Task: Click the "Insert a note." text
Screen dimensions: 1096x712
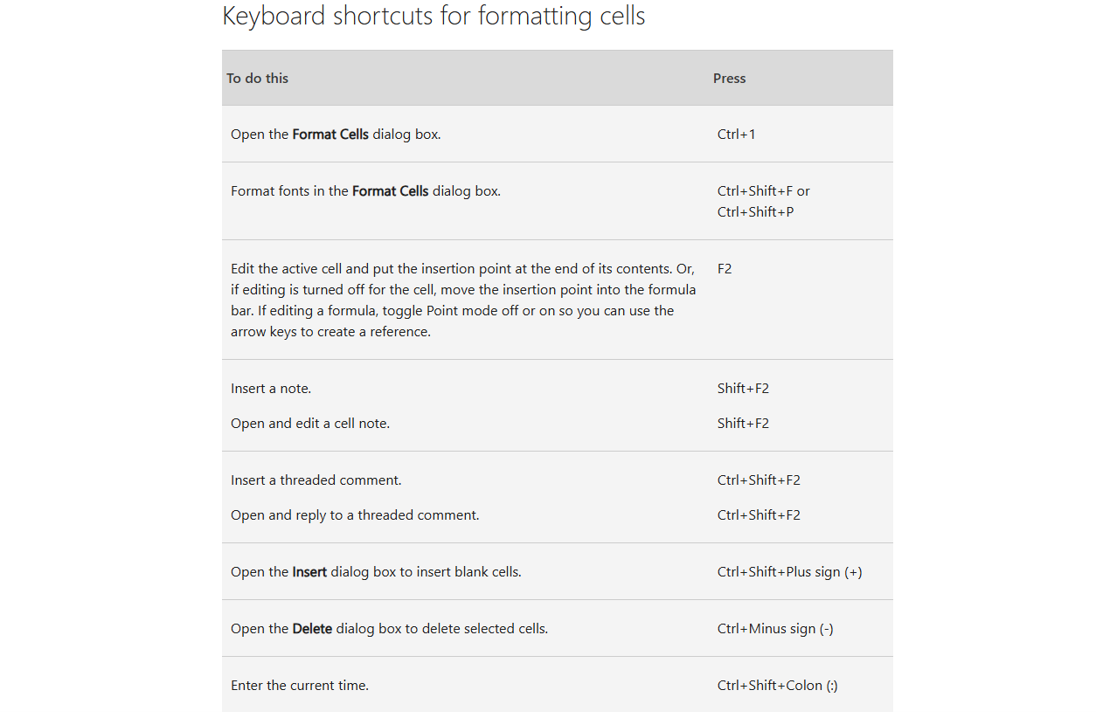Action: coord(270,388)
